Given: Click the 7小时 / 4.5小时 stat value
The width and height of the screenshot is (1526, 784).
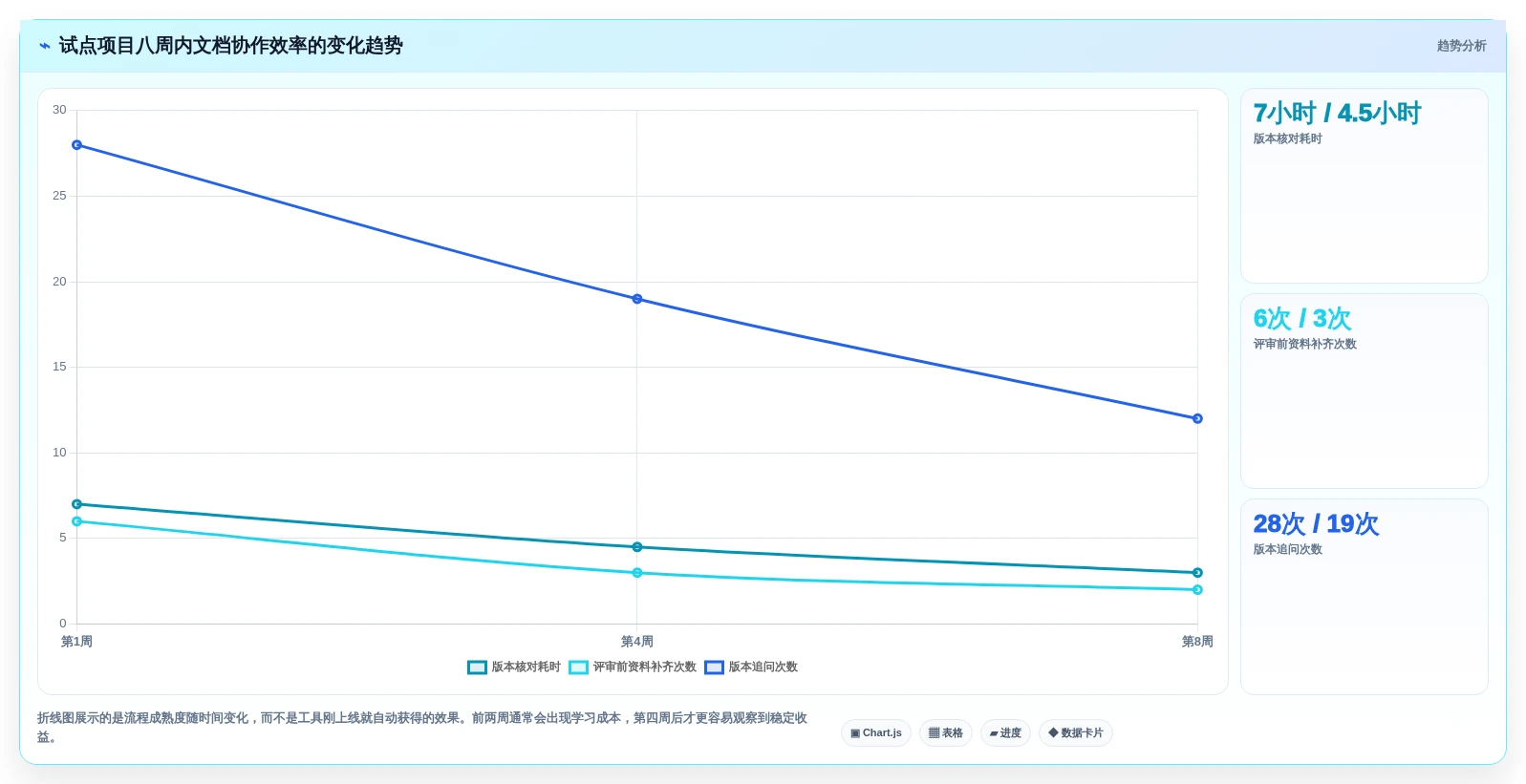Looking at the screenshot, I should 1337,114.
